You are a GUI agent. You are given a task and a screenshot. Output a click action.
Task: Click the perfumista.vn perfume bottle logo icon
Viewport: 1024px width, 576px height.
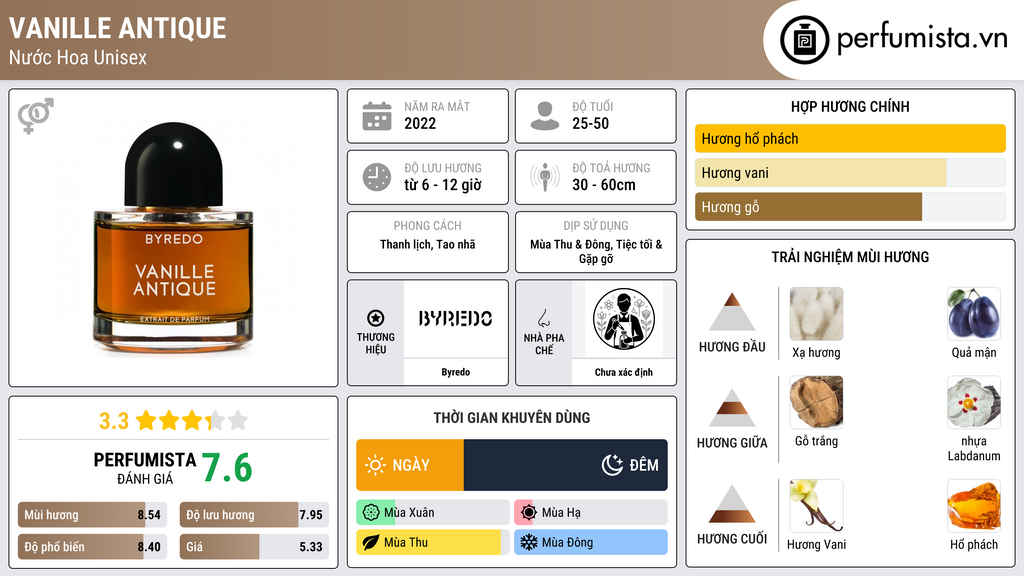pyautogui.click(x=804, y=40)
